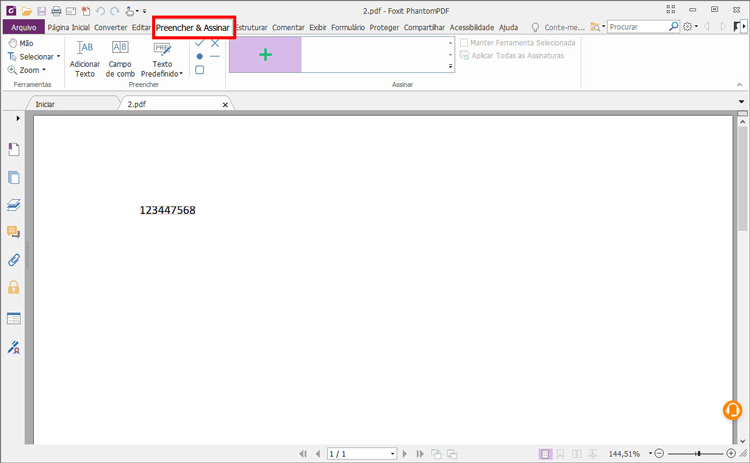The width and height of the screenshot is (750, 463).
Task: Open the digital signatures panel
Action: 14,347
